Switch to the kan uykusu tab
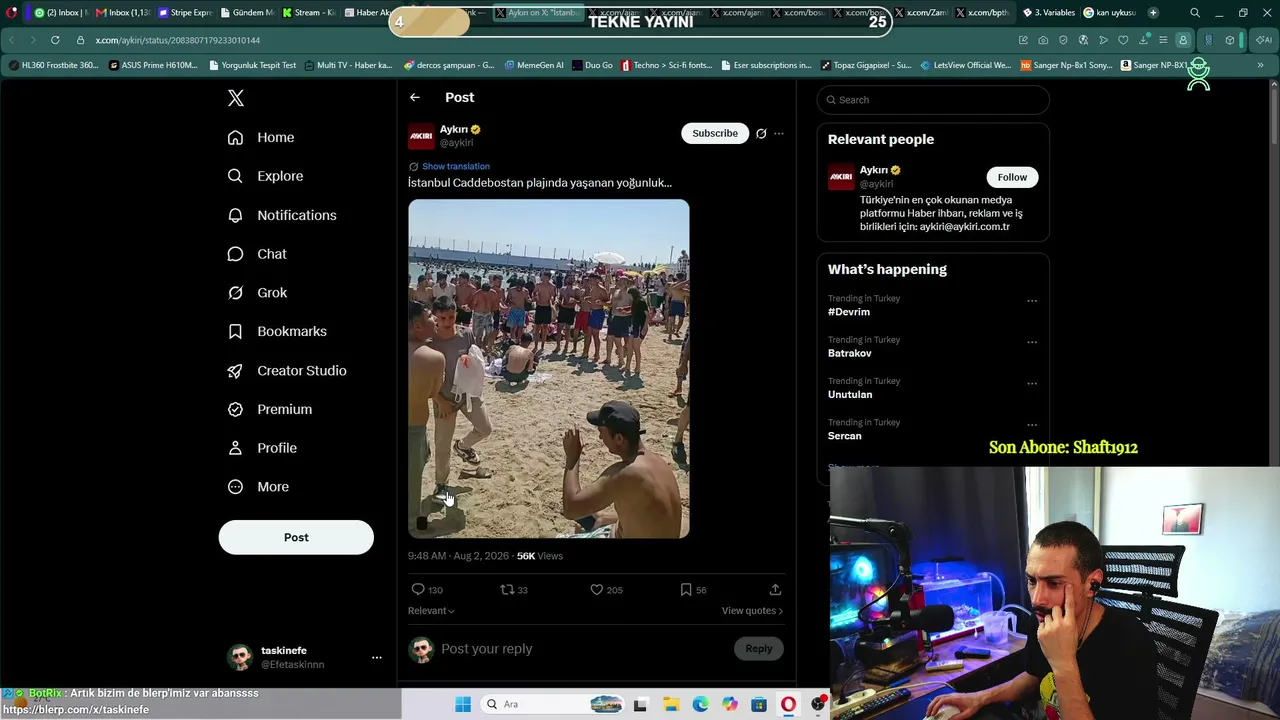Viewport: 1280px width, 720px height. click(x=1111, y=13)
